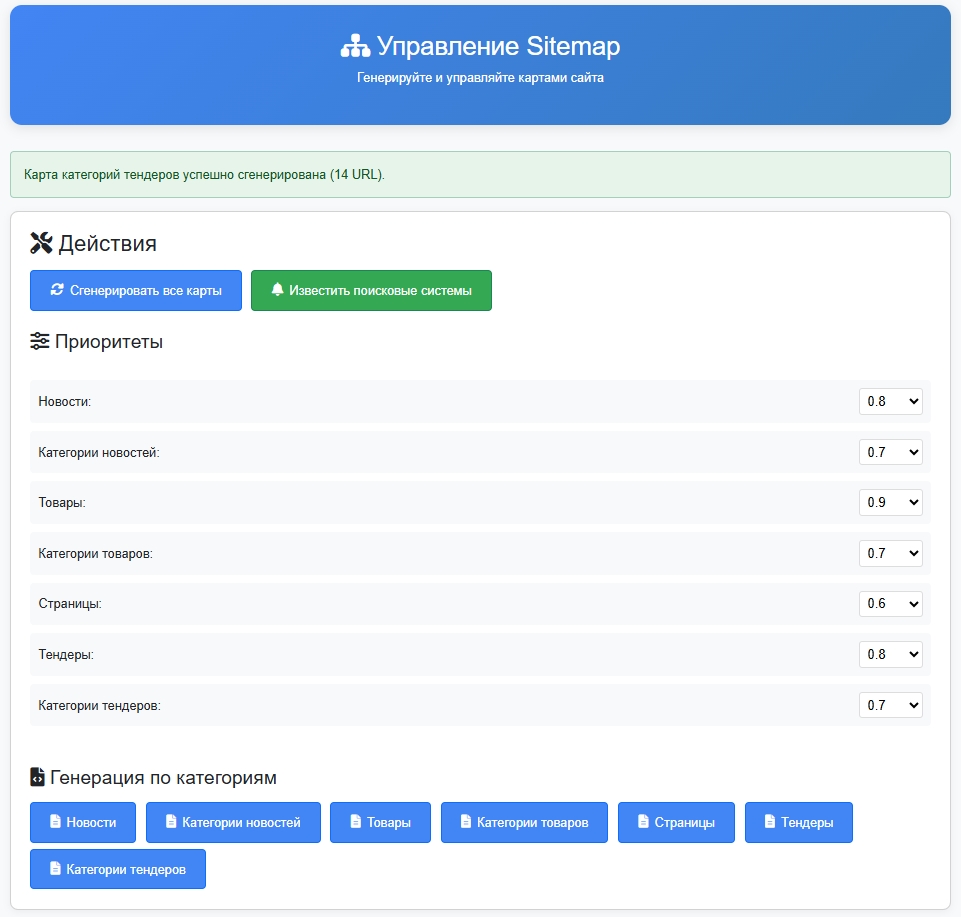The width and height of the screenshot is (961, 917).
Task: Click the bell icon in «Известить поисковые системы»
Action: (278, 290)
